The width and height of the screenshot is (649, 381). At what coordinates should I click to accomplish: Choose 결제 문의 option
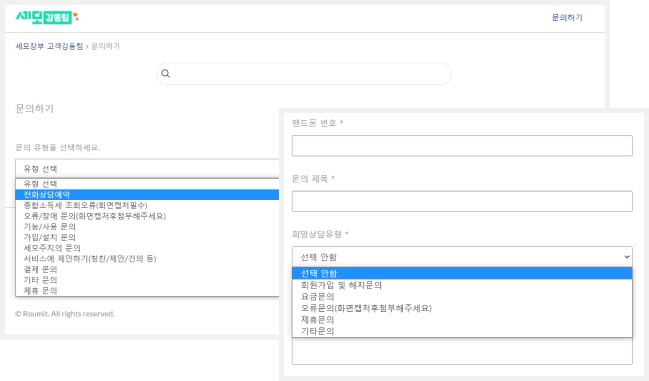[147, 269]
